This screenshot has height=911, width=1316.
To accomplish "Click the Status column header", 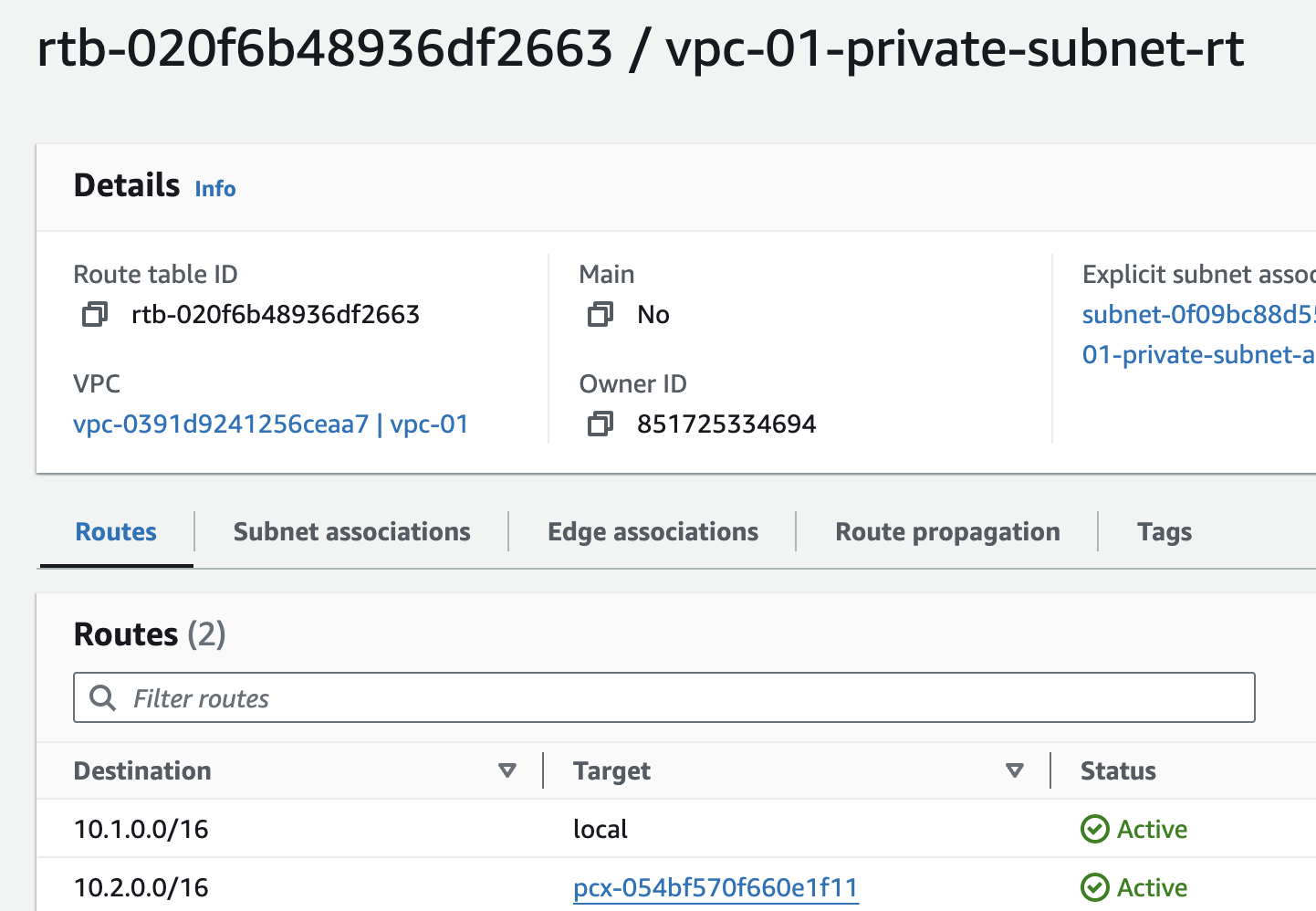I will [1118, 771].
